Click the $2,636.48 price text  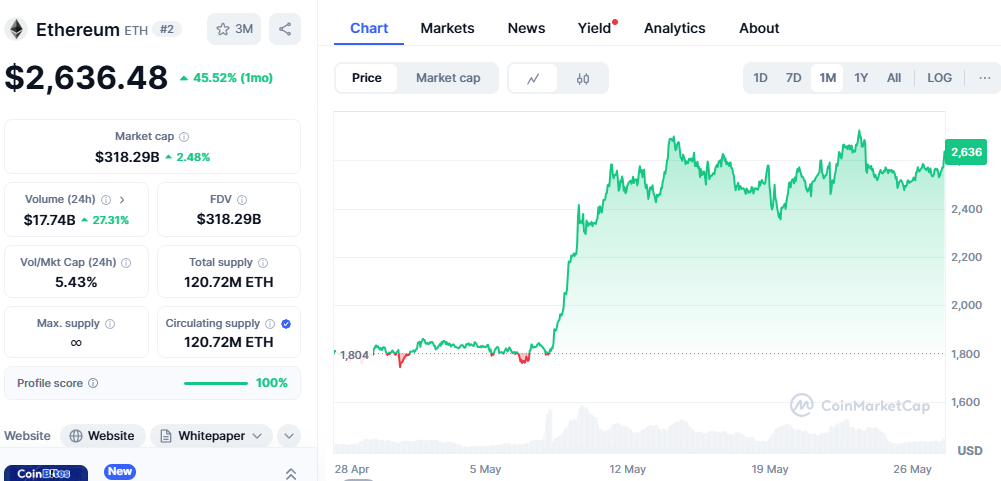click(86, 78)
